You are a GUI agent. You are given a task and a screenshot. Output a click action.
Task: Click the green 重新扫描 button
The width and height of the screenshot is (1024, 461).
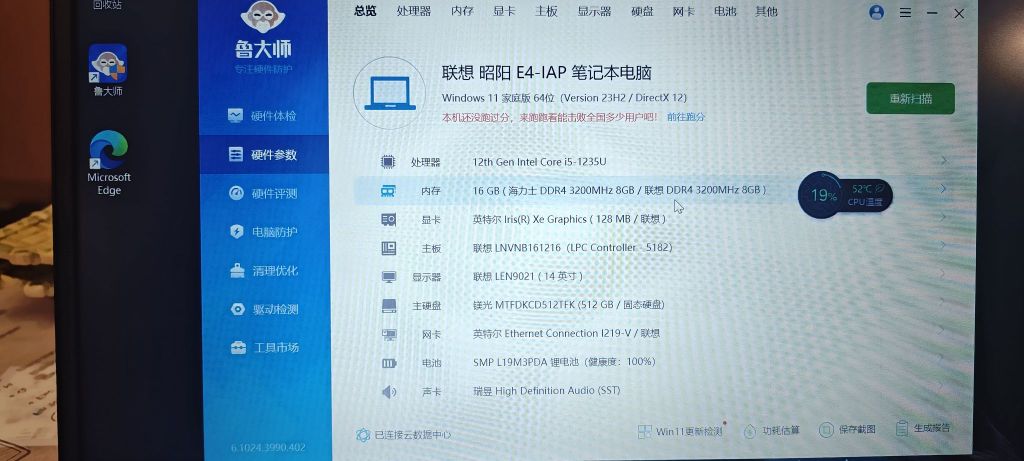pyautogui.click(x=910, y=99)
